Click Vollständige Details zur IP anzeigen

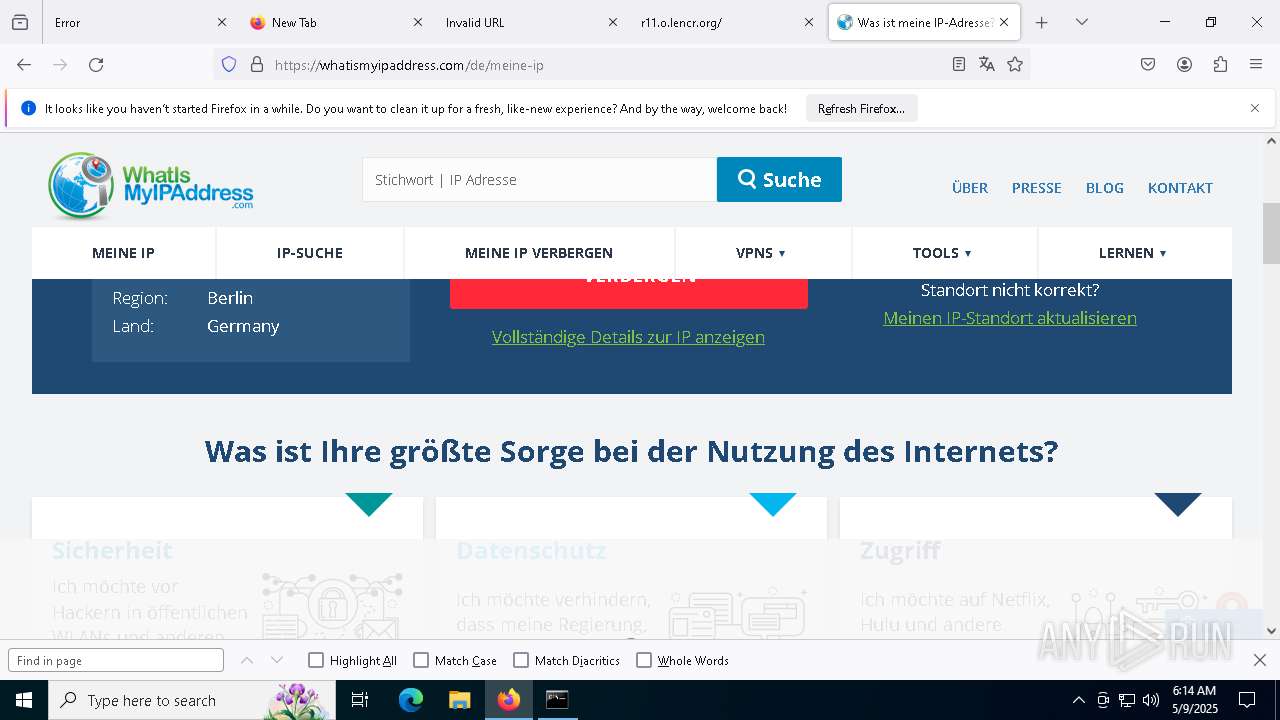pos(628,337)
